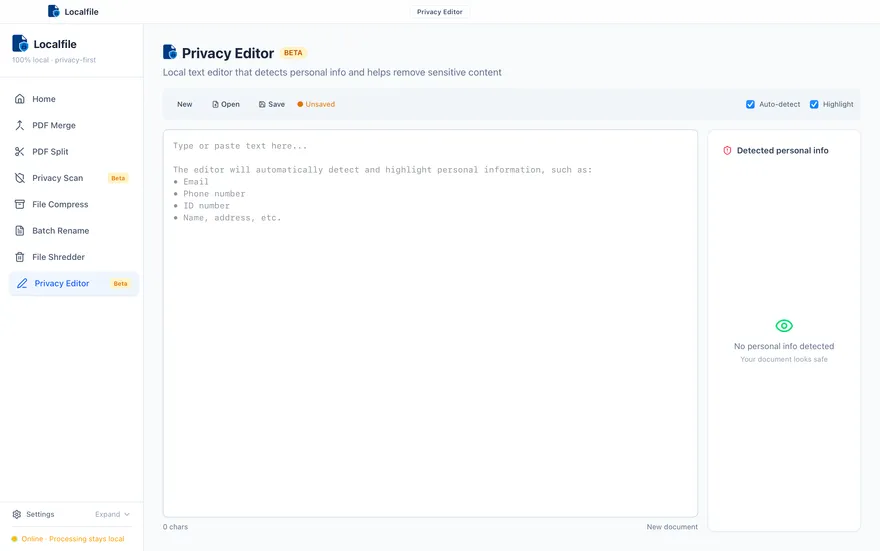Open File Compress tool
Viewport: 880px width, 551px height.
[x=74, y=204]
